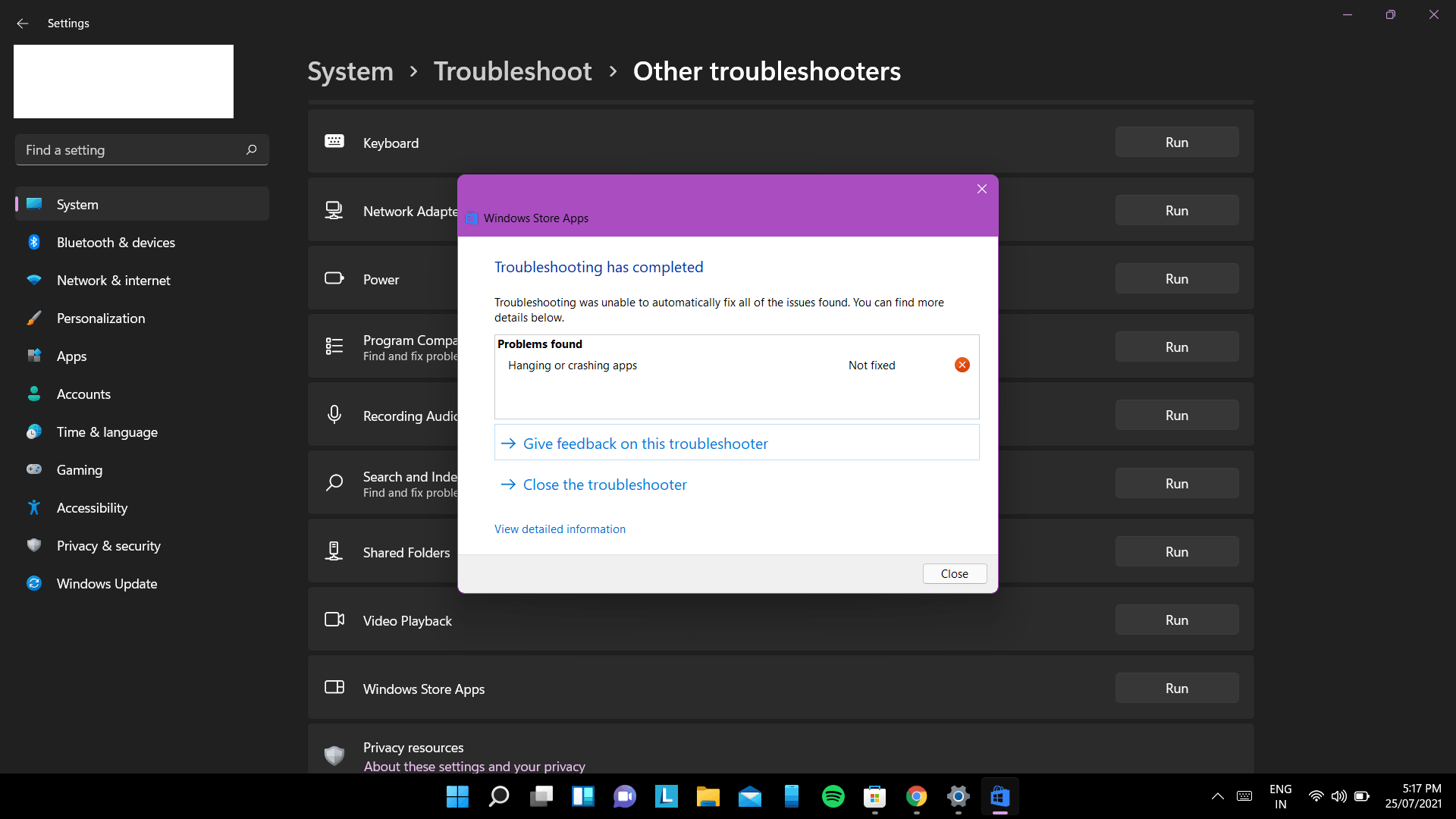Open Google Chrome from the taskbar
The image size is (1456, 819).
tap(916, 796)
